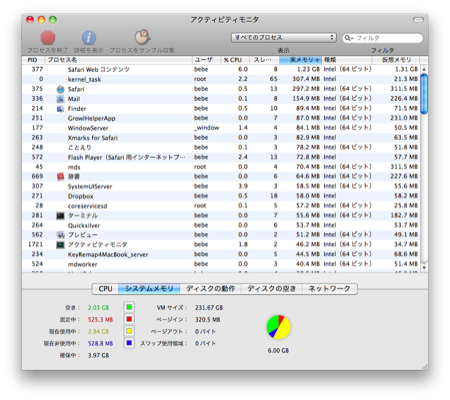The image size is (450, 400).
Task: Select the Xmarks for Safari process
Action: pyautogui.click(x=221, y=138)
